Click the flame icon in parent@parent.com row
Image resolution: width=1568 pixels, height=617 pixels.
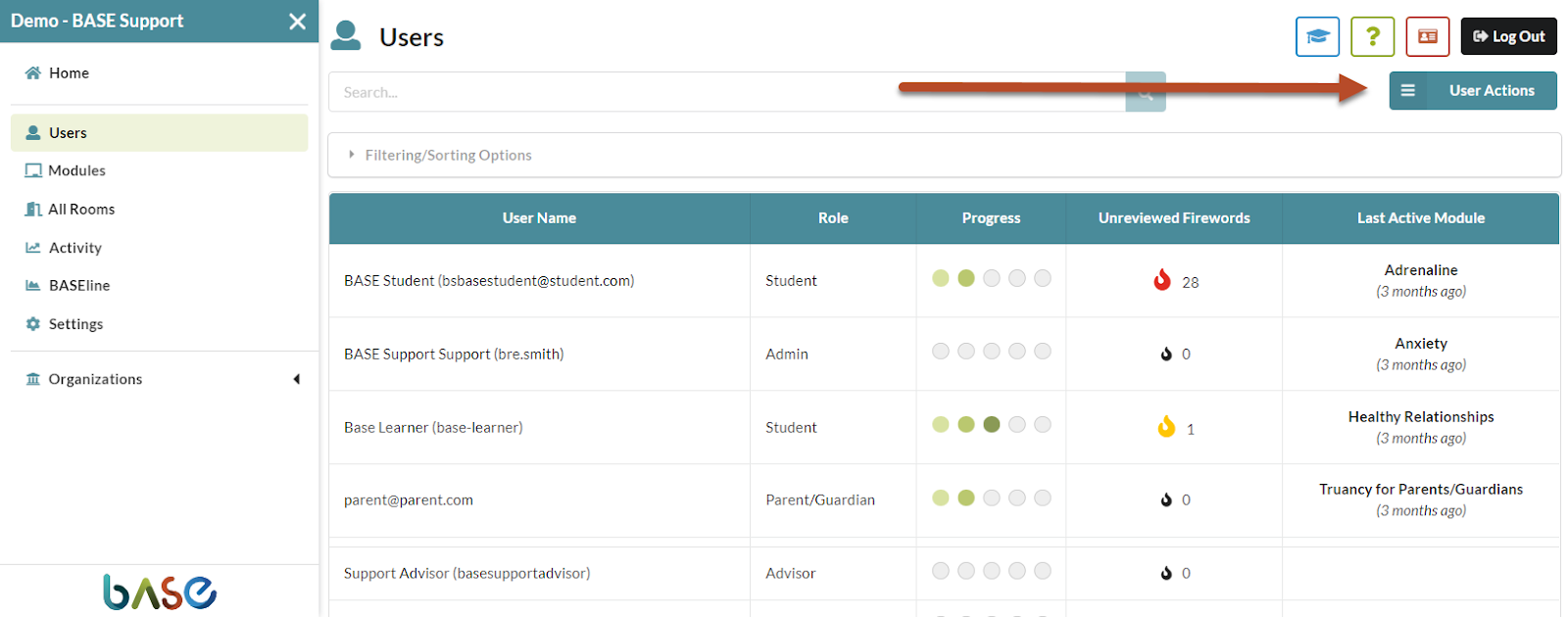click(1166, 499)
